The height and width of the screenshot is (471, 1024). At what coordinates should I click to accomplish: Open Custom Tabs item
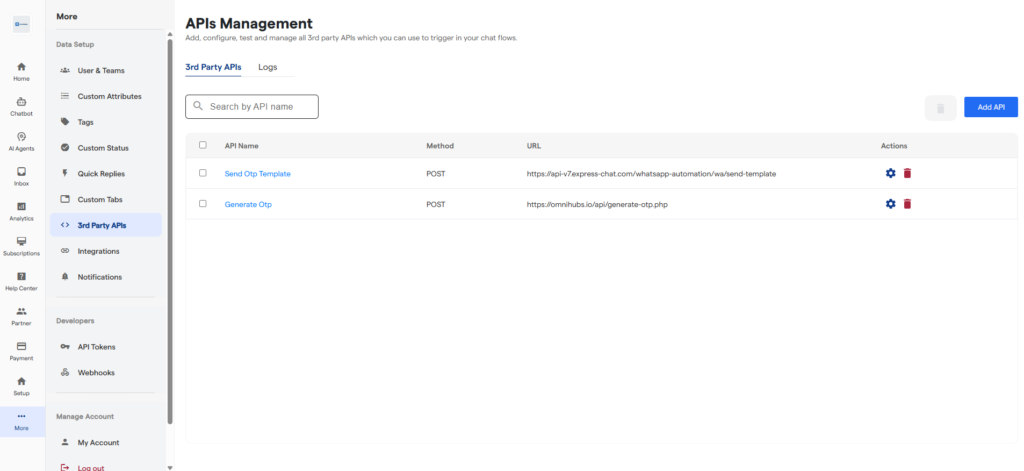106,199
